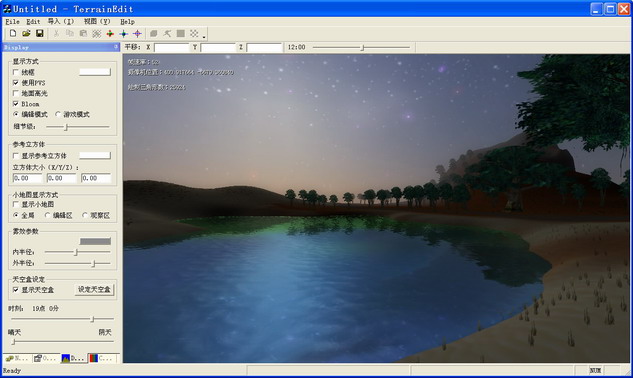
Task: Click the pin button on Display panel header
Action: click(x=116, y=47)
